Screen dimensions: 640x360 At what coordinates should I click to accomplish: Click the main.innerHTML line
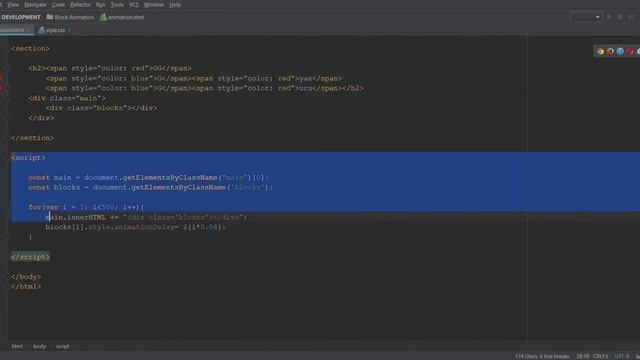pyautogui.click(x=146, y=217)
